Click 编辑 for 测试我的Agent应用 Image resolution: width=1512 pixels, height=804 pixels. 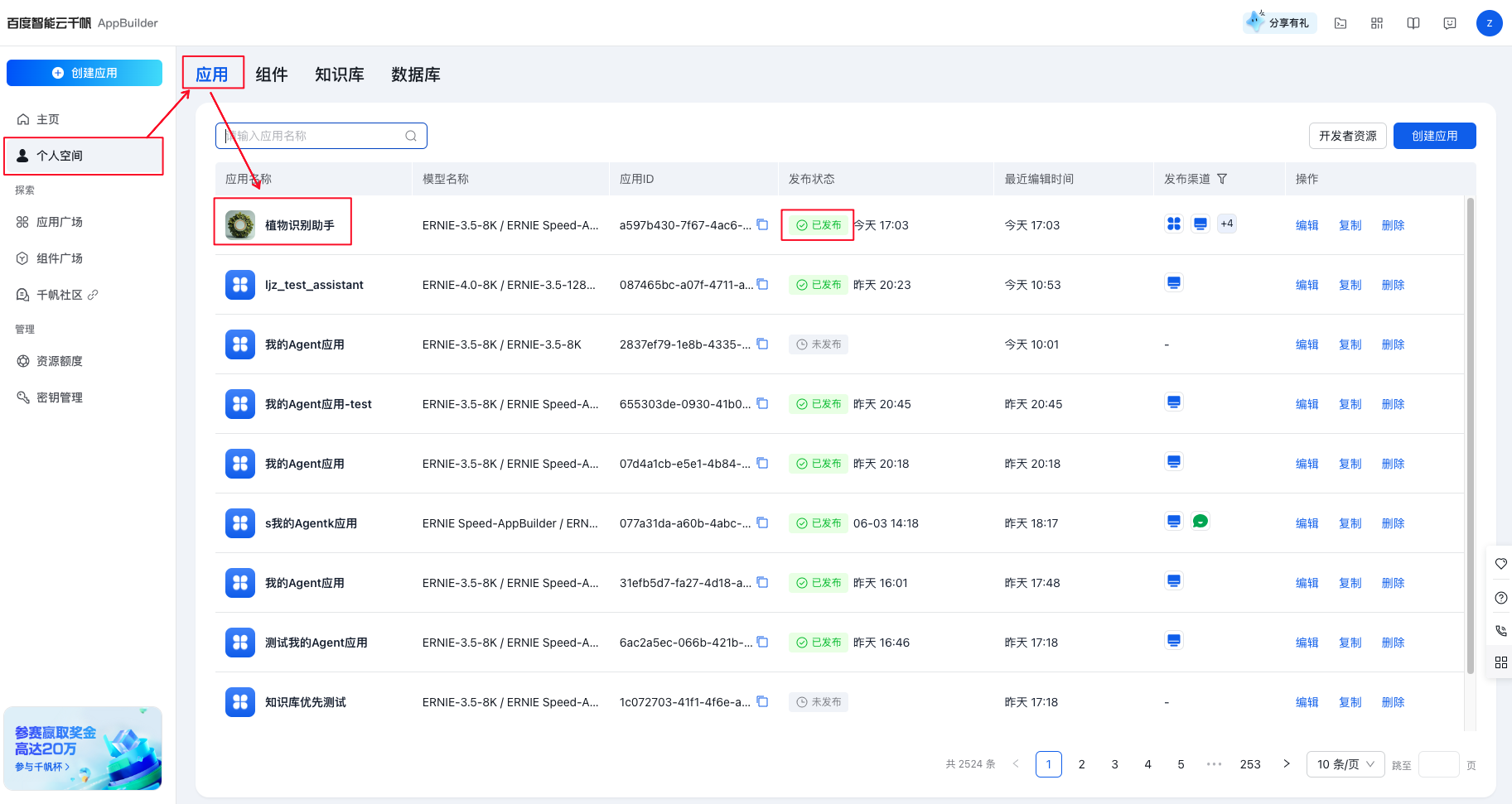click(1307, 643)
